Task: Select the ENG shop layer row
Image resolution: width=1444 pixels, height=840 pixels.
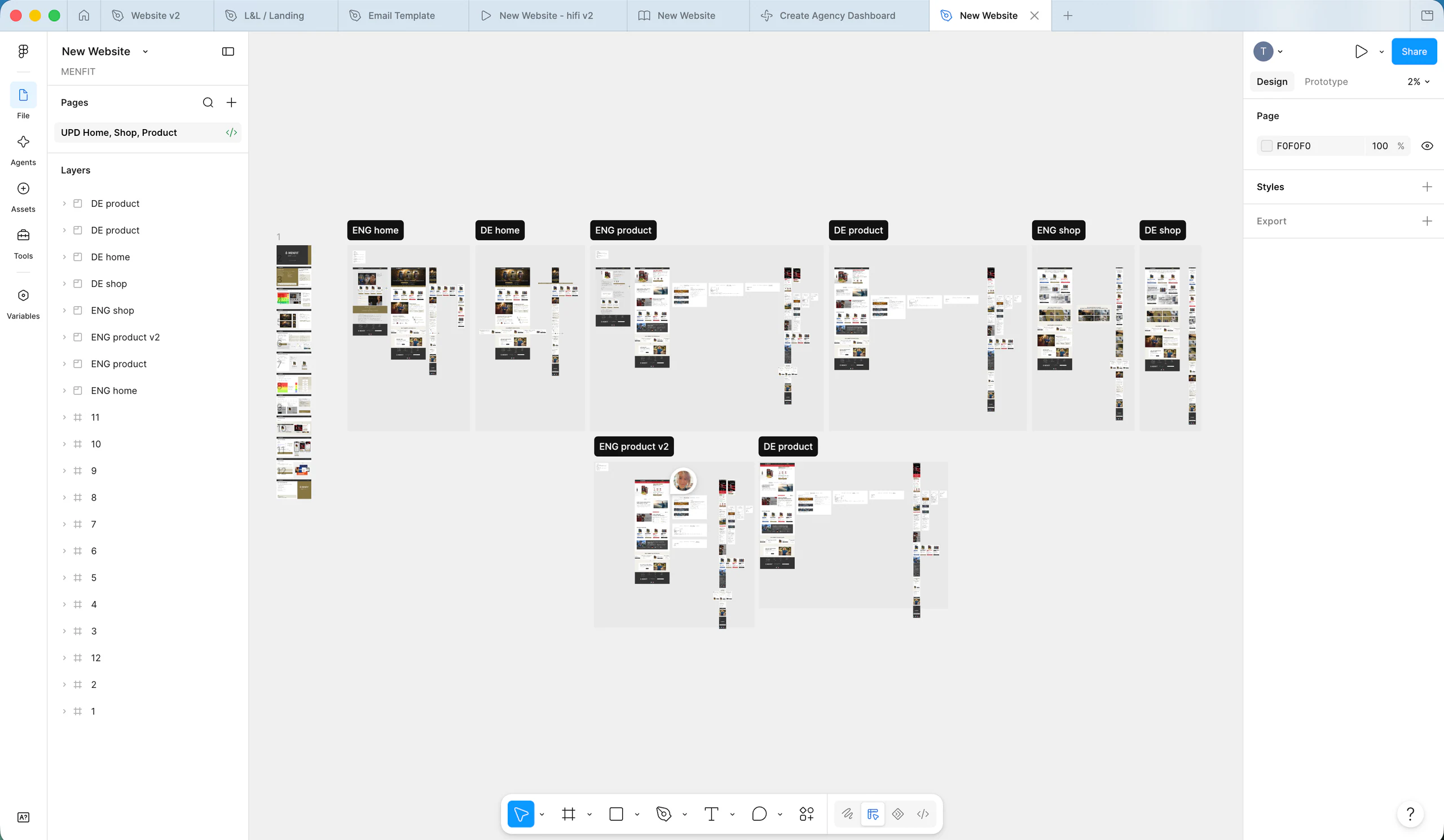Action: click(x=147, y=310)
